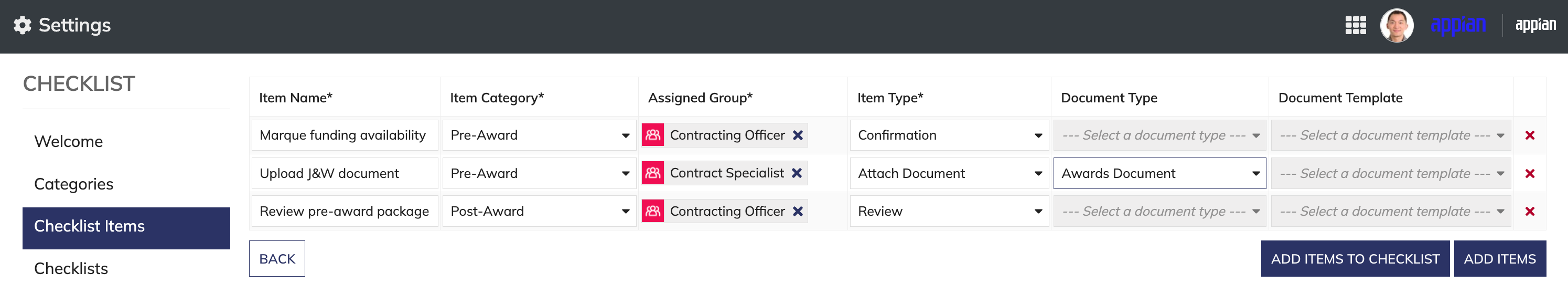Image resolution: width=1568 pixels, height=294 pixels.
Task: Open the apps grid launcher icon
Action: tap(1355, 25)
